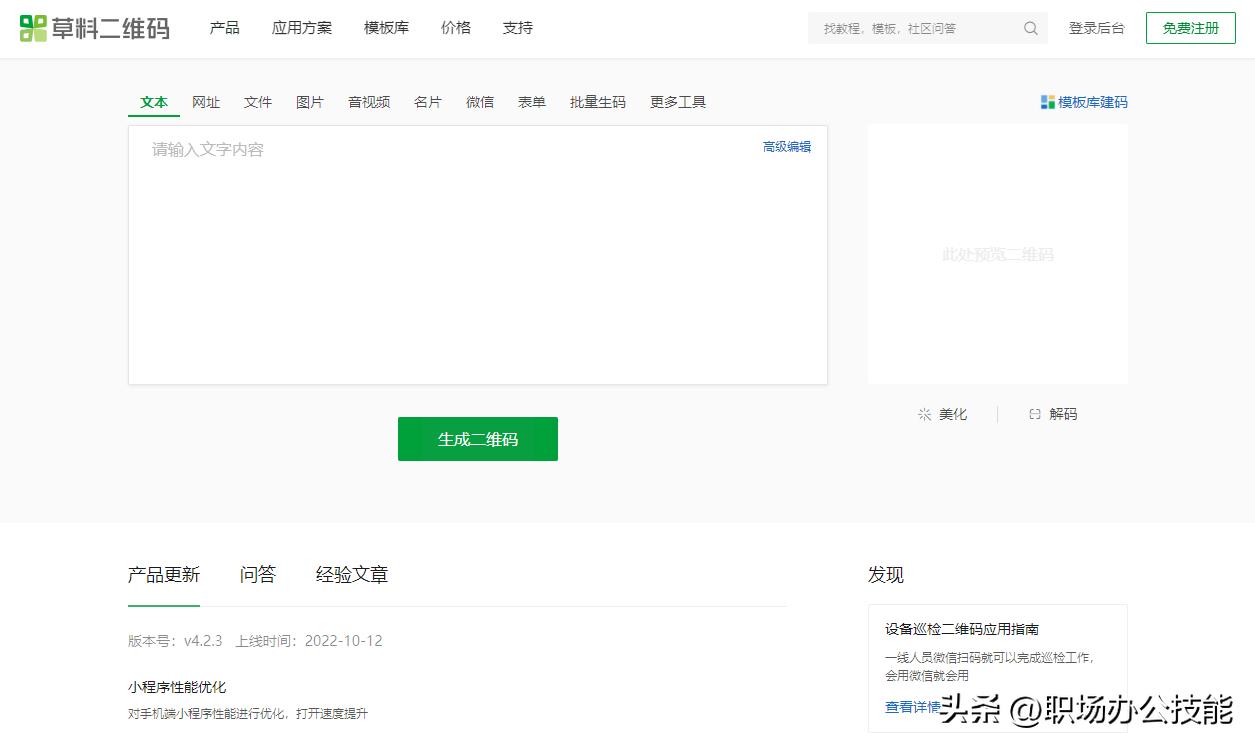The image size is (1255, 747).
Task: Open the 产品 menu
Action: tap(224, 28)
